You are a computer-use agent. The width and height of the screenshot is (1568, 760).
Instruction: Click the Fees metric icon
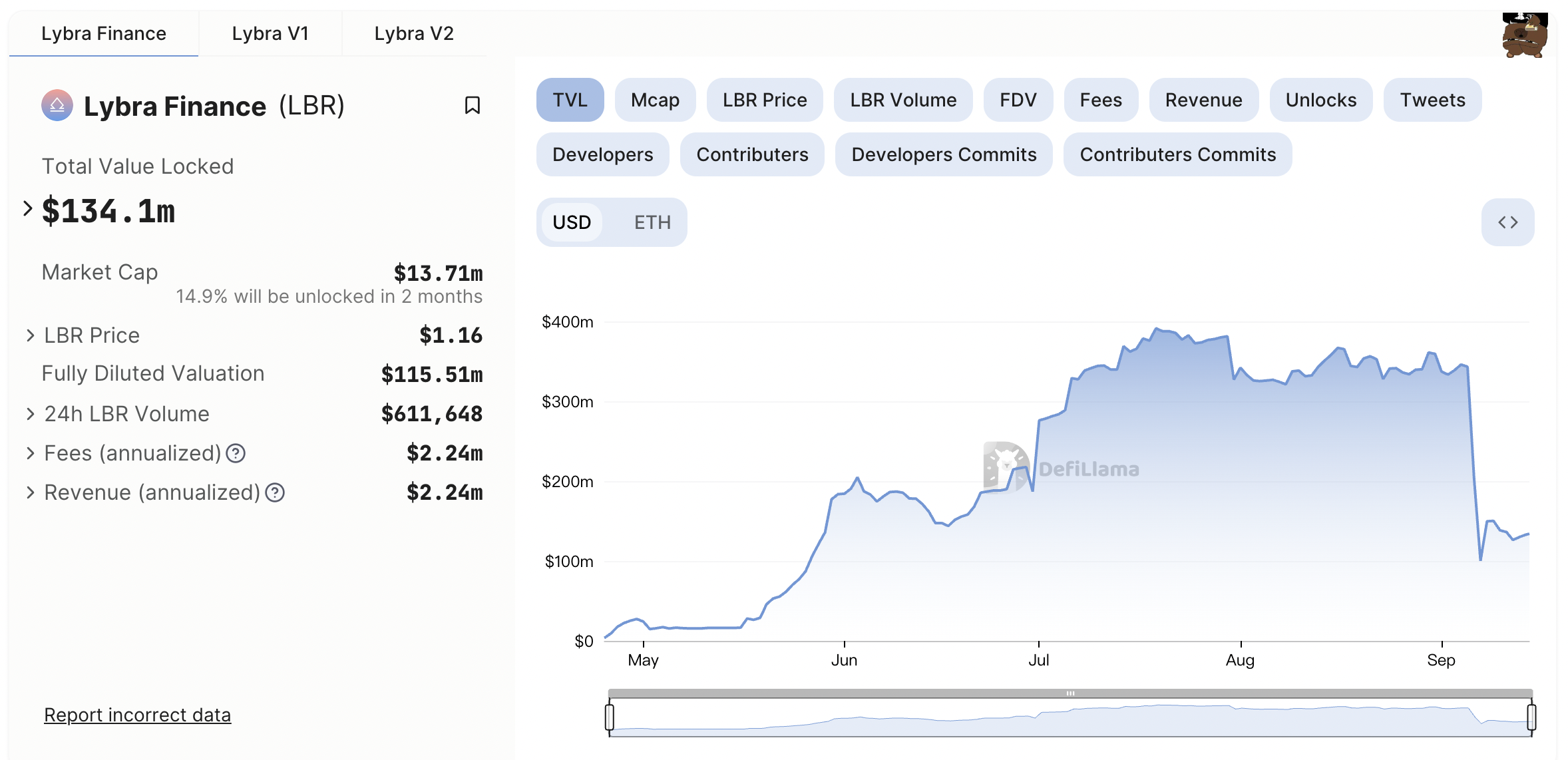(1100, 99)
